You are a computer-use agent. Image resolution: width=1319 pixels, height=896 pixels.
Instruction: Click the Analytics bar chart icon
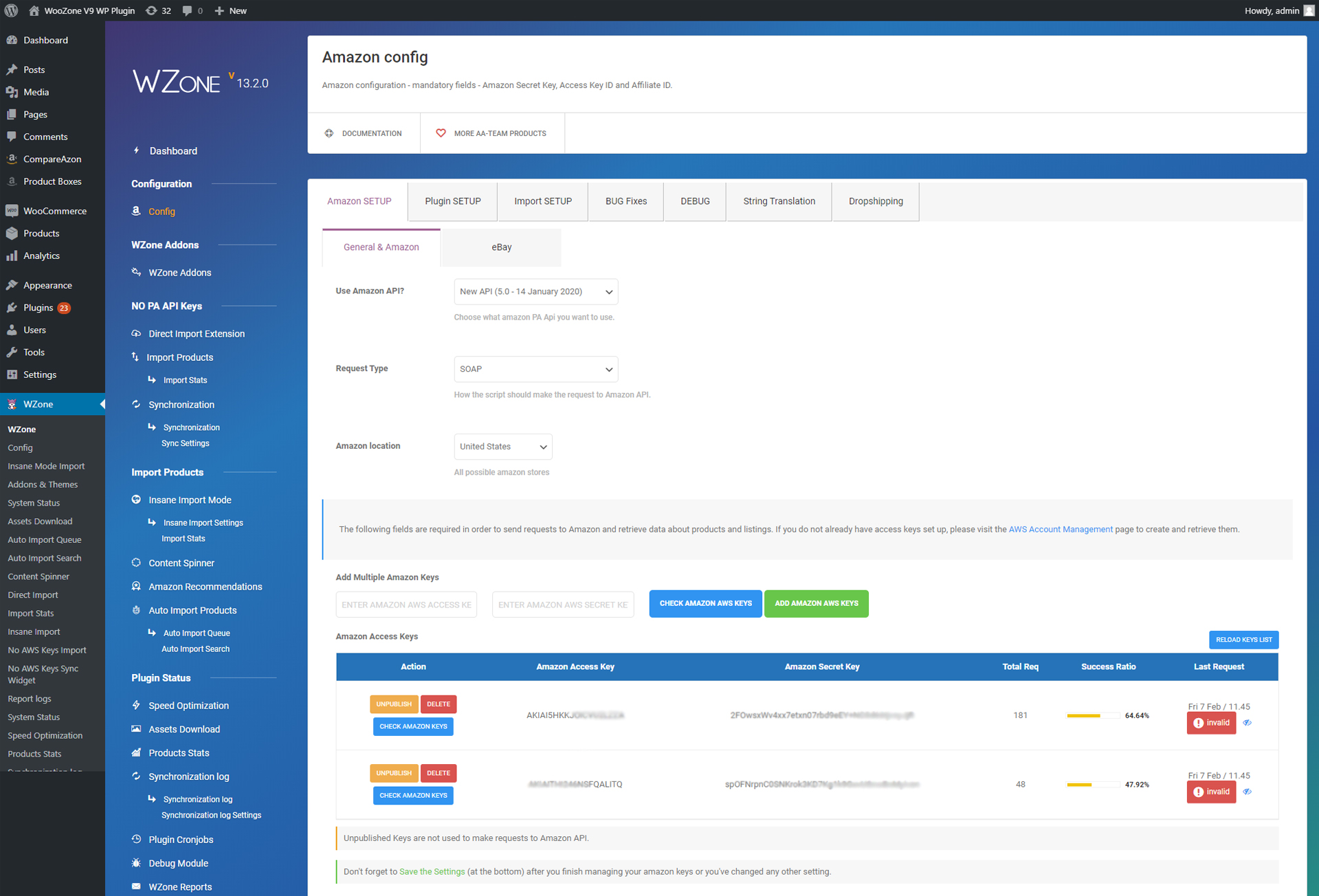click(12, 256)
